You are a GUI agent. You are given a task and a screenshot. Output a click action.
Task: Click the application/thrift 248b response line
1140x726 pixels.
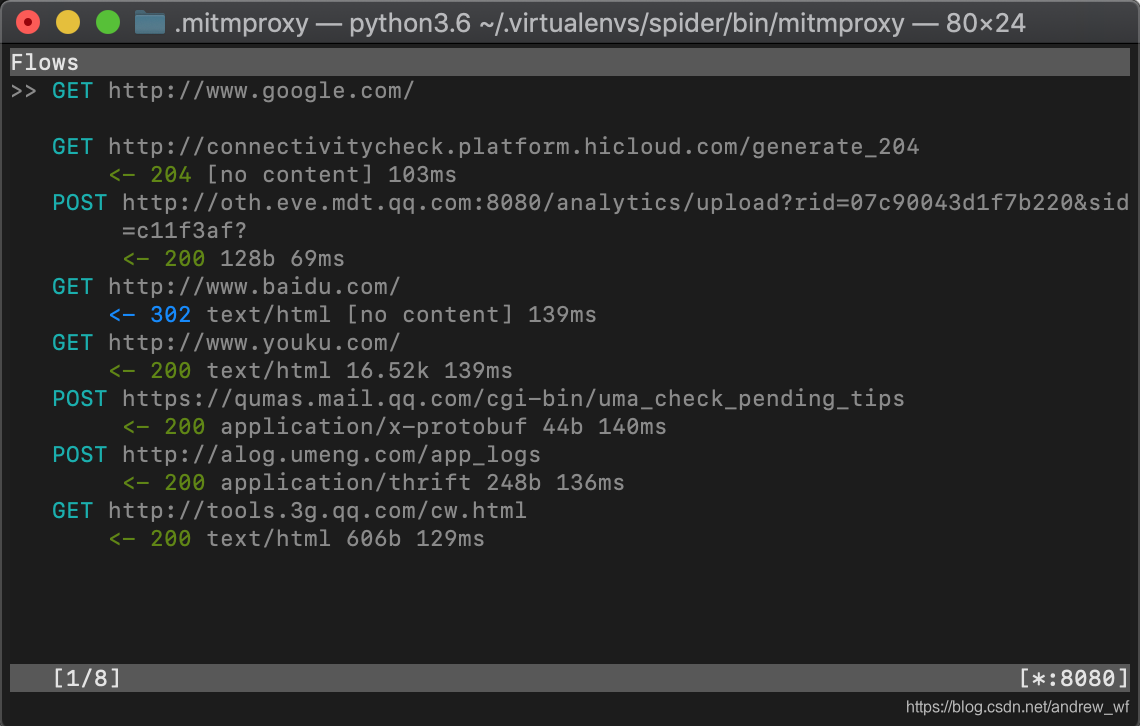click(x=374, y=483)
